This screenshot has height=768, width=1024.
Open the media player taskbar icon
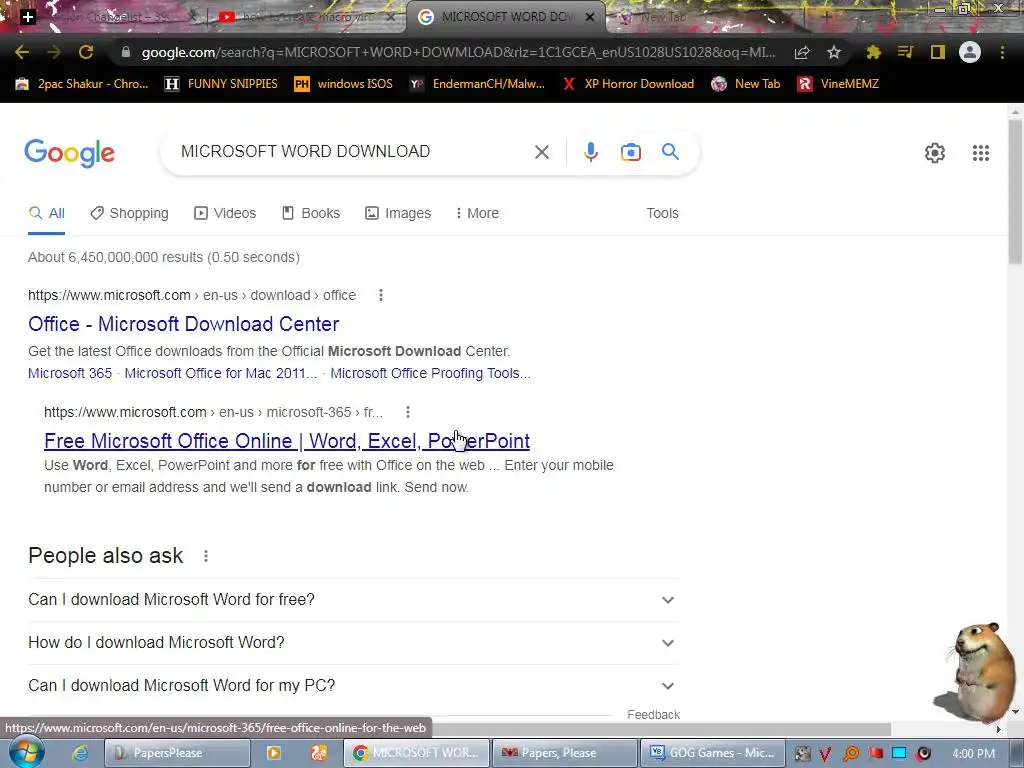(274, 753)
